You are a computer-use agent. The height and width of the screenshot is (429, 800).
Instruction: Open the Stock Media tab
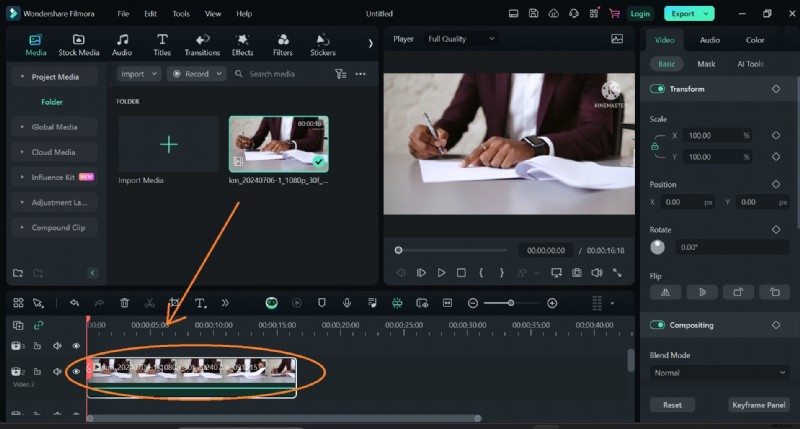[x=79, y=45]
